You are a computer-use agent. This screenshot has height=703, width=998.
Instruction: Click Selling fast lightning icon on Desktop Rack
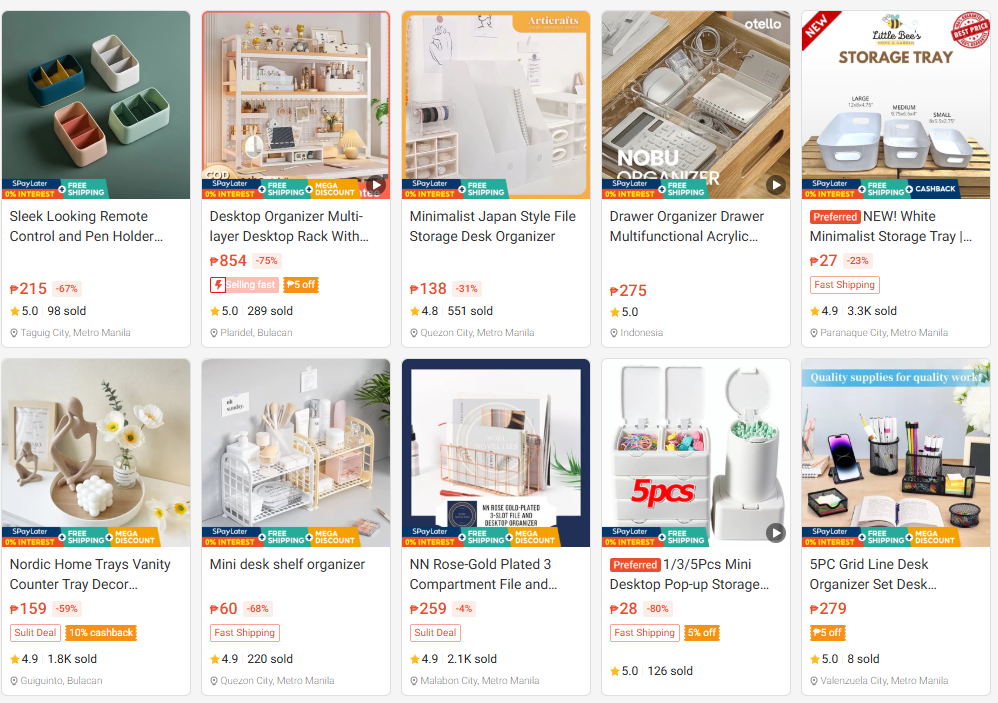click(218, 284)
